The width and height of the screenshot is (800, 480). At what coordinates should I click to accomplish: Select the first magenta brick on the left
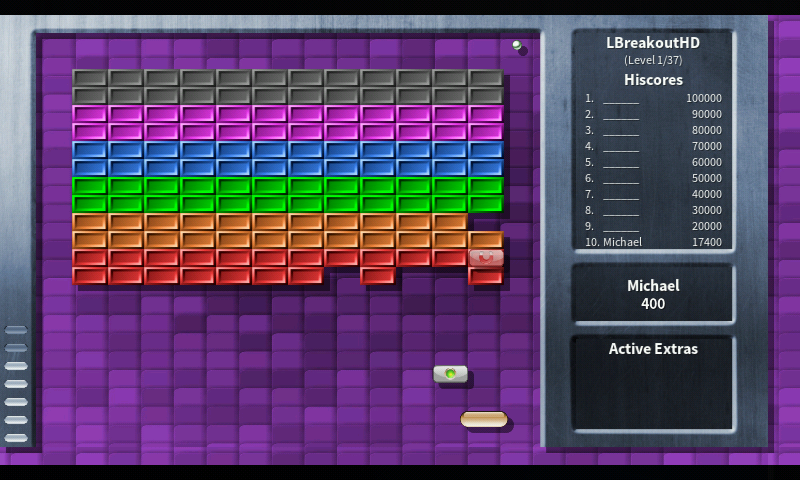(90, 113)
